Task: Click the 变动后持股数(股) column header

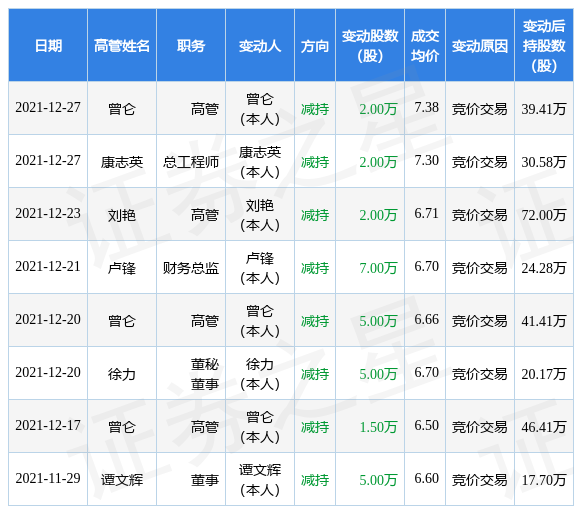Action: click(544, 46)
